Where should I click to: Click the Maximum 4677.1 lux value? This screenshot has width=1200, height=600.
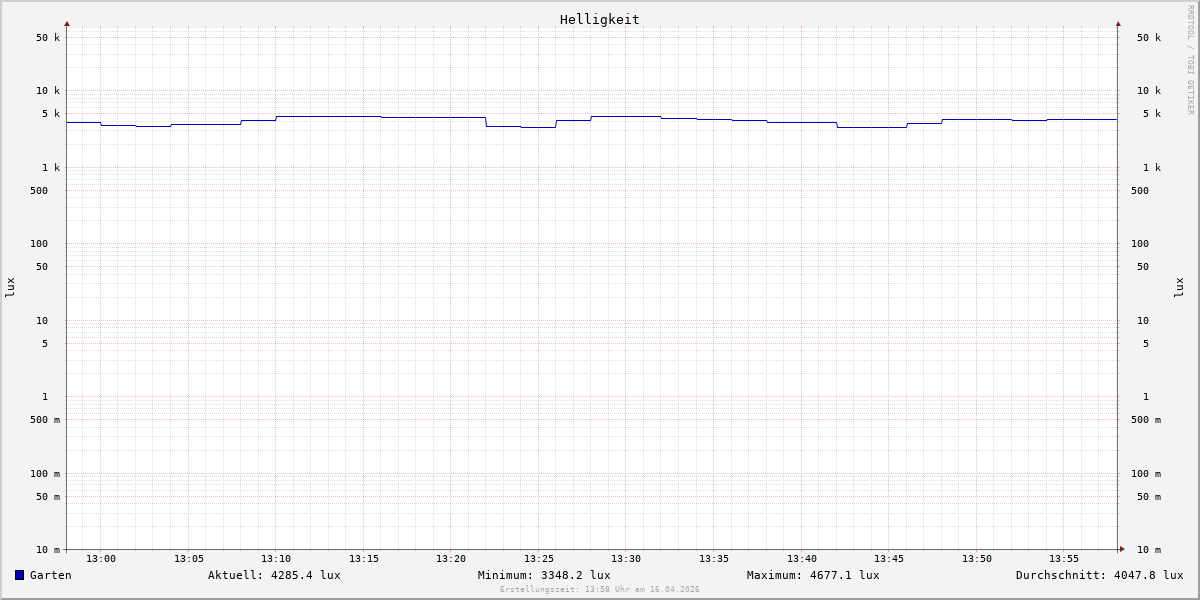click(813, 575)
